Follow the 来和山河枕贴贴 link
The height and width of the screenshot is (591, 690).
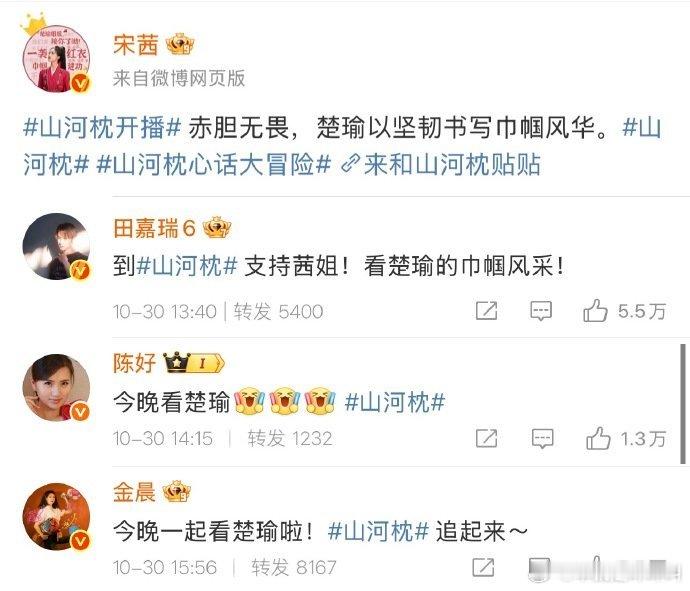click(441, 165)
